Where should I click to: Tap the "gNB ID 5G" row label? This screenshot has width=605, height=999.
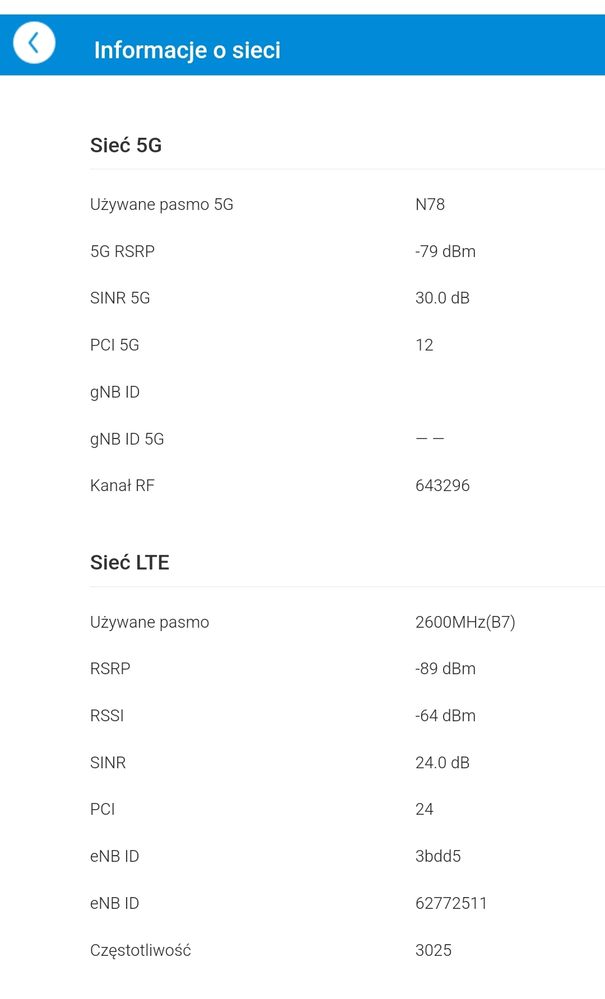point(127,439)
